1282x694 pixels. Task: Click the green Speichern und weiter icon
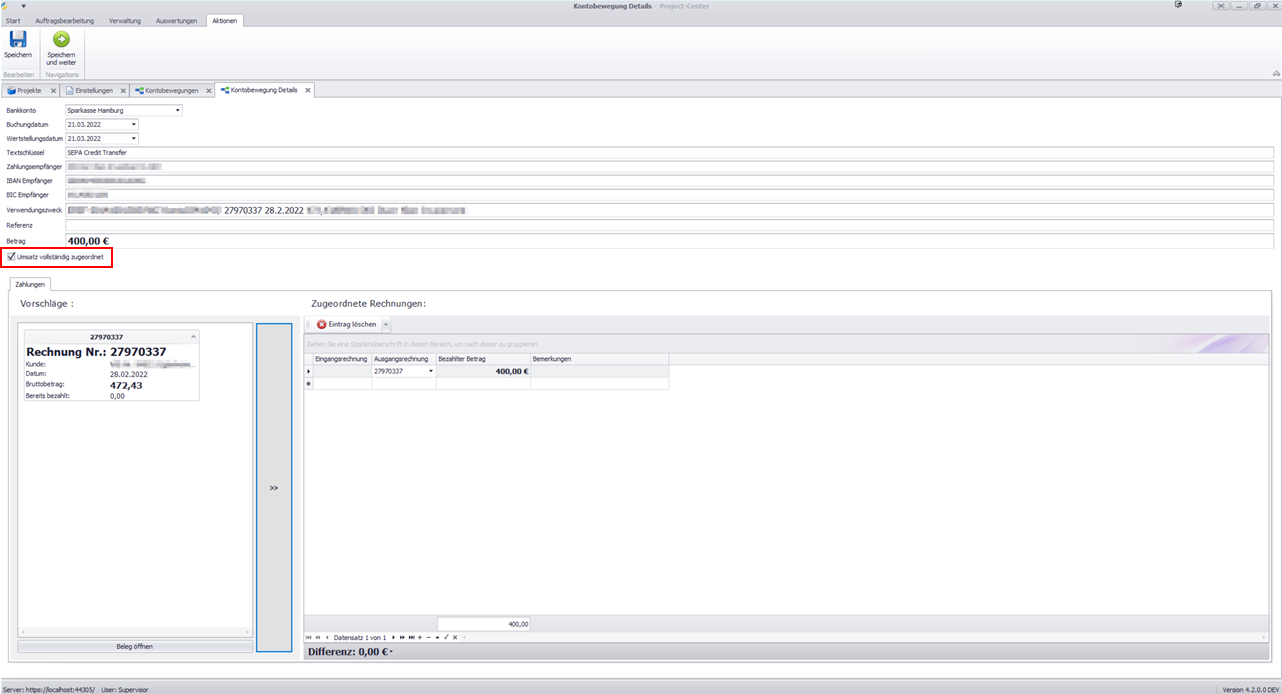click(x=61, y=40)
